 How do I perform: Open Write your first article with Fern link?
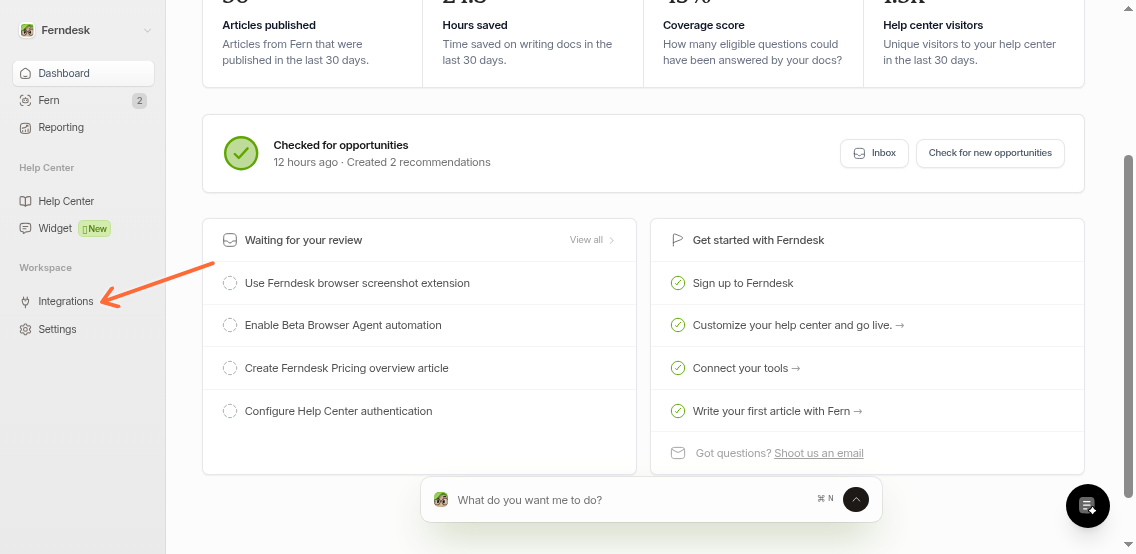click(777, 411)
